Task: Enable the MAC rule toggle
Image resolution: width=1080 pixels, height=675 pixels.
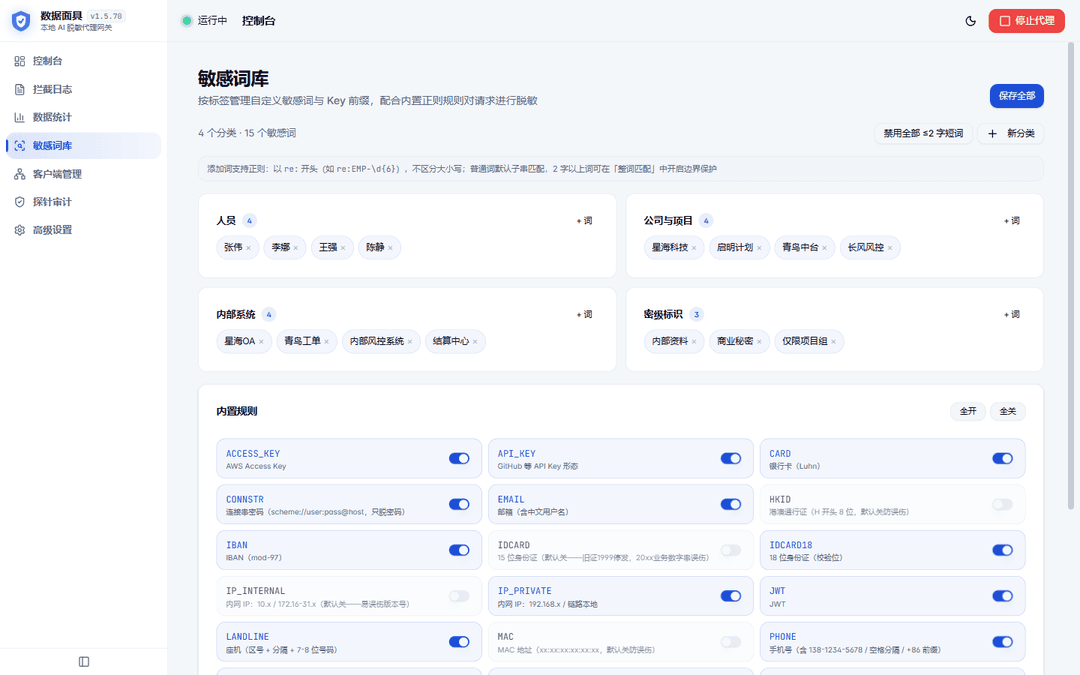Action: 731,642
